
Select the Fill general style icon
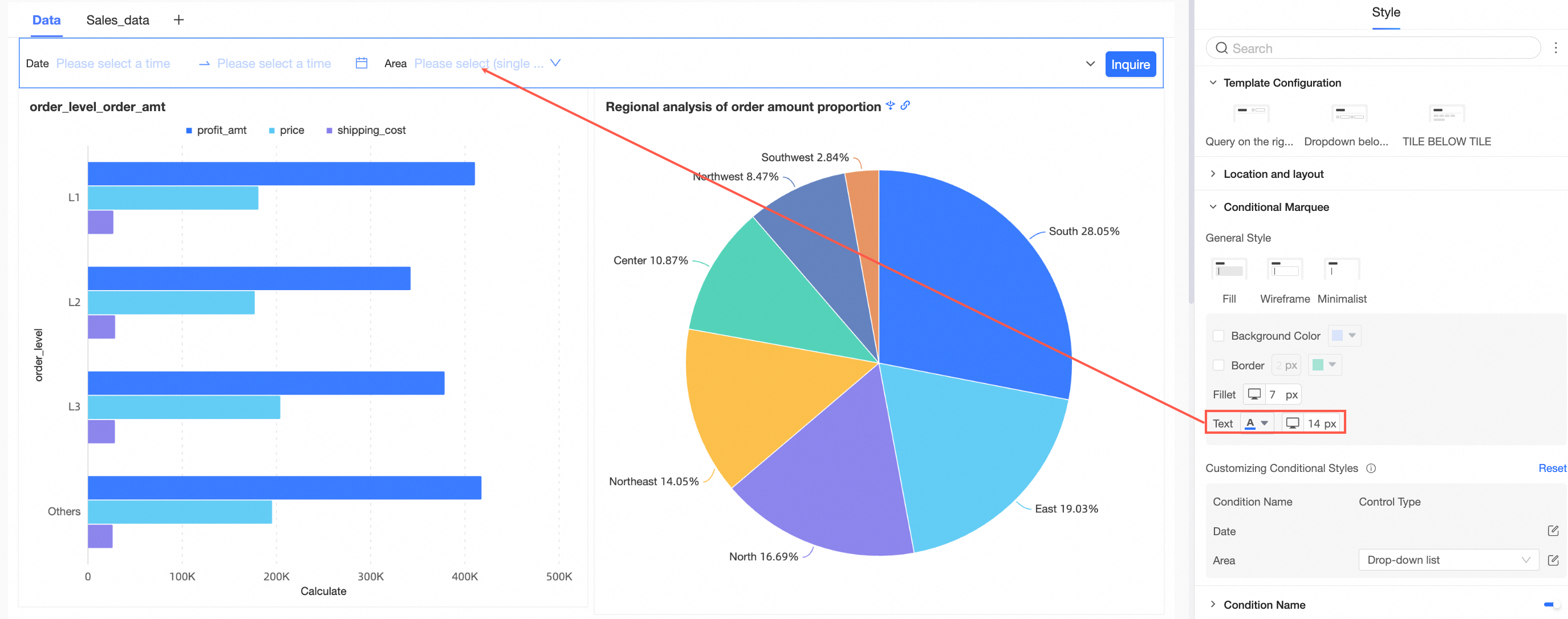(1229, 269)
